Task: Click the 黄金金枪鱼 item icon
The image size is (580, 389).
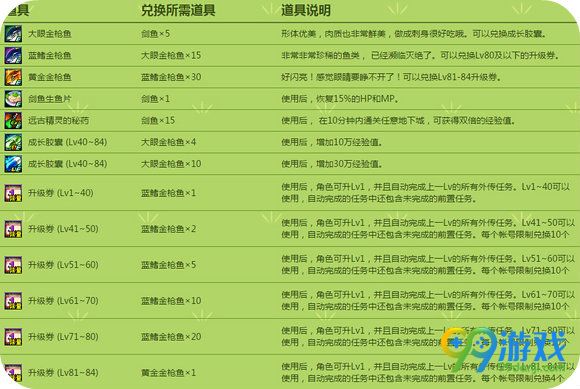Action: [13, 77]
